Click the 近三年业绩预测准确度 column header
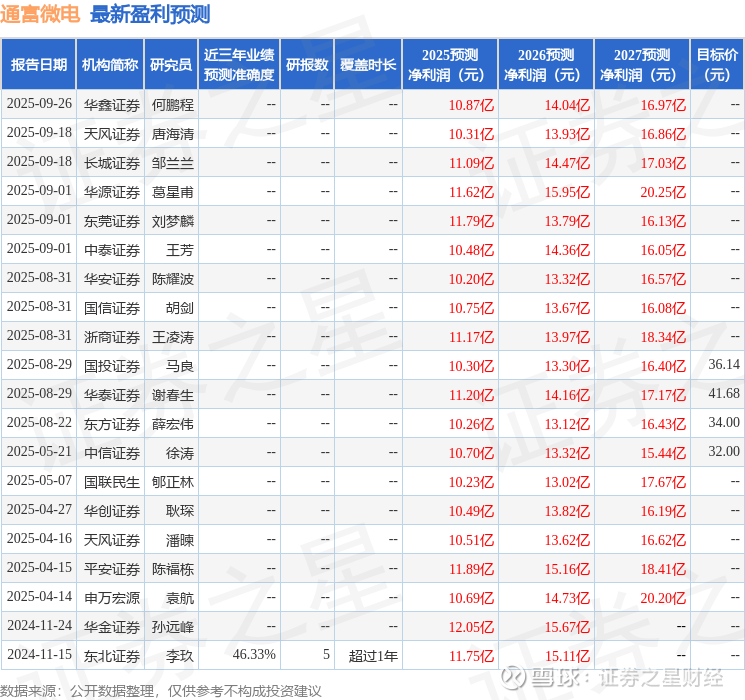 pyautogui.click(x=239, y=65)
